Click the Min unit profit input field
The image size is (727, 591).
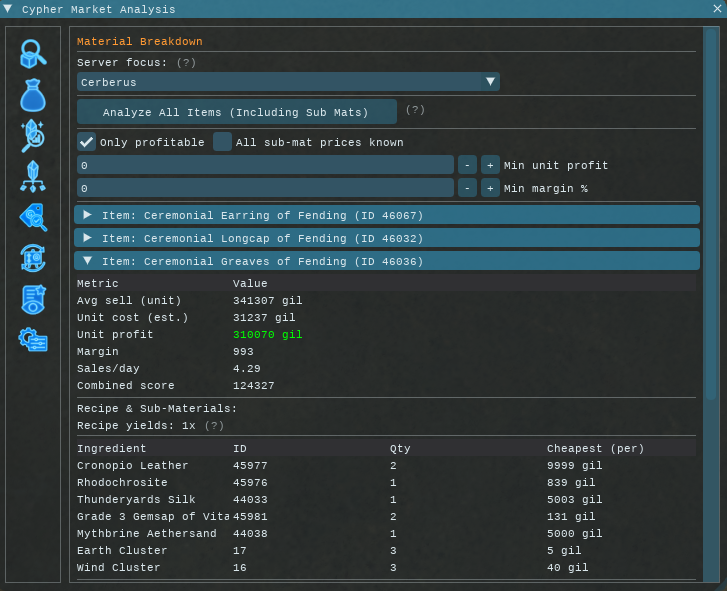265,165
